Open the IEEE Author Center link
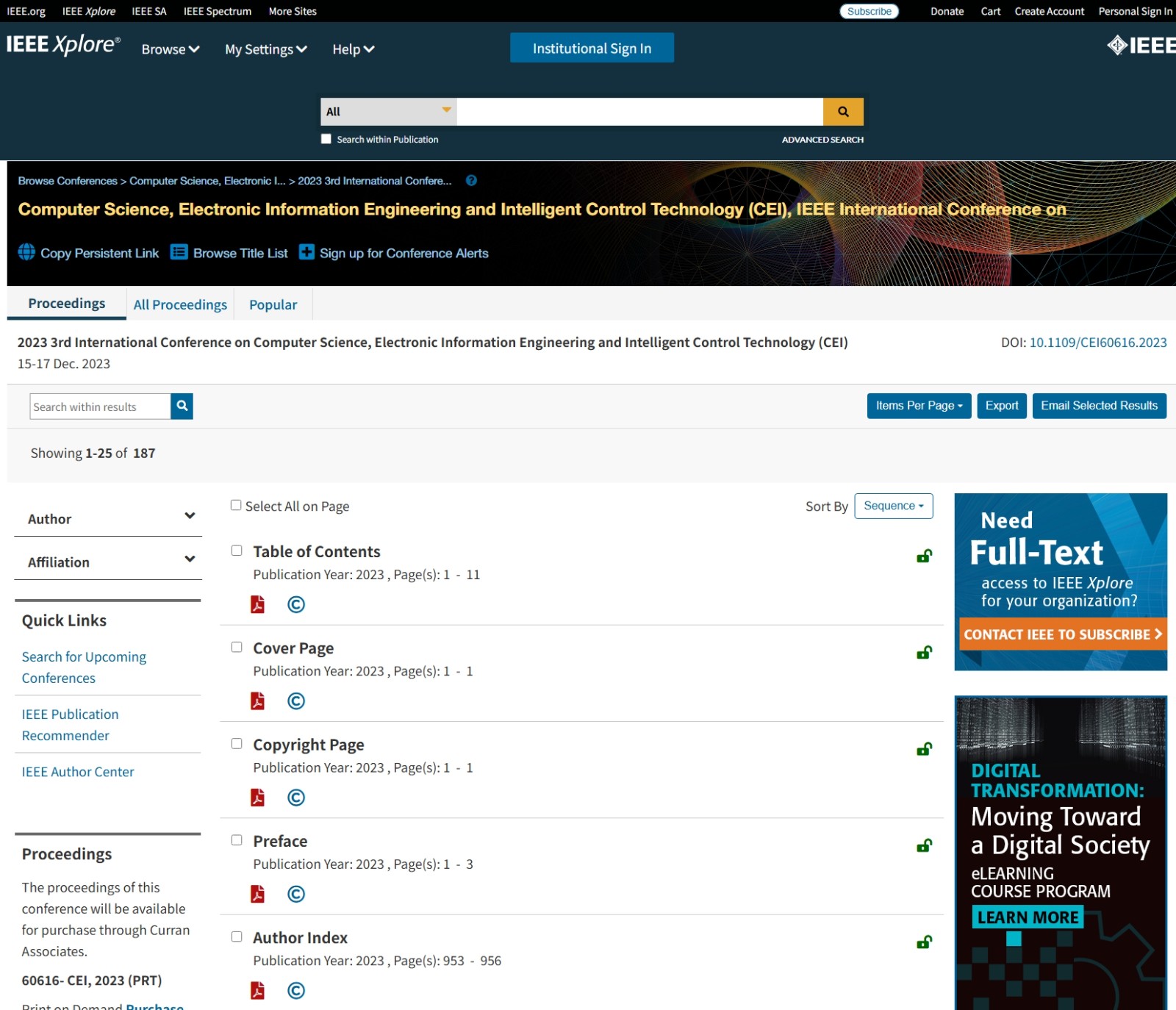Image resolution: width=1176 pixels, height=1010 pixels. pyautogui.click(x=78, y=772)
